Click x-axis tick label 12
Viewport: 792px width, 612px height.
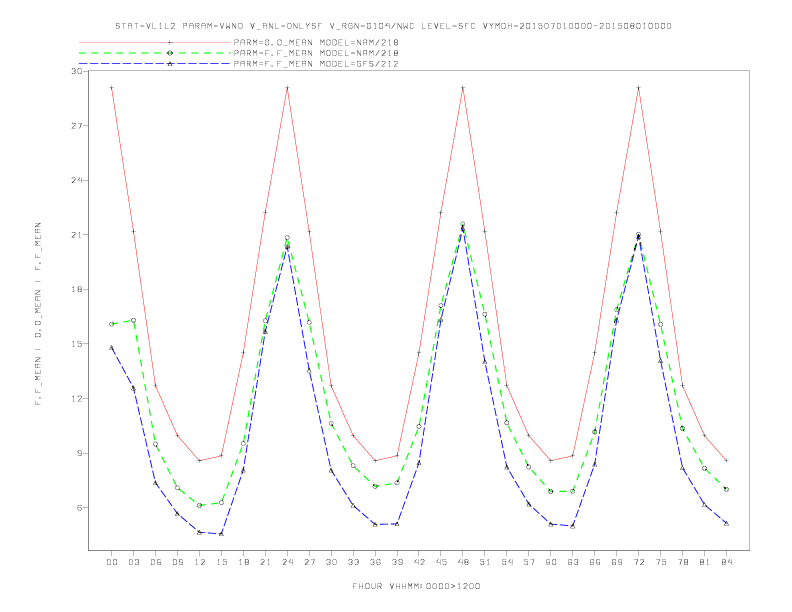click(200, 562)
